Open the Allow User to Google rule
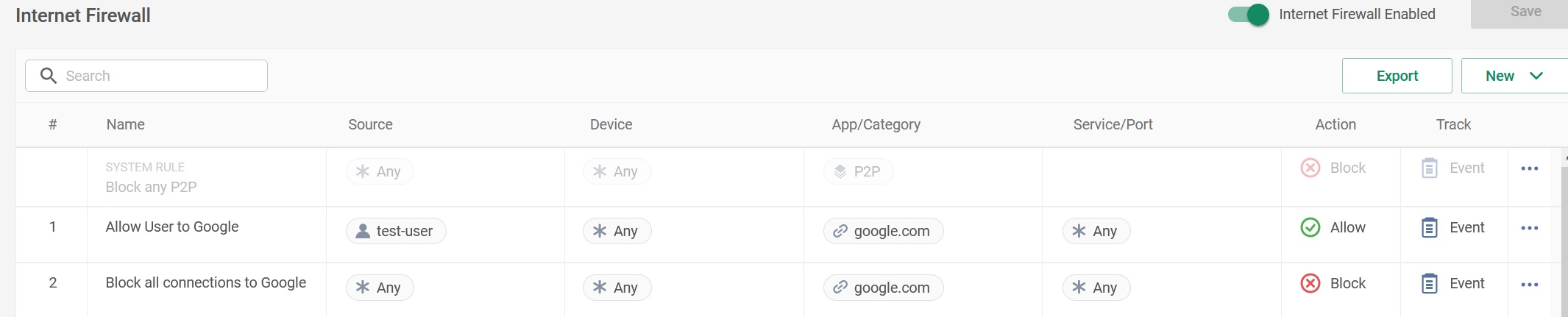This screenshot has height=317, width=1568. [171, 227]
